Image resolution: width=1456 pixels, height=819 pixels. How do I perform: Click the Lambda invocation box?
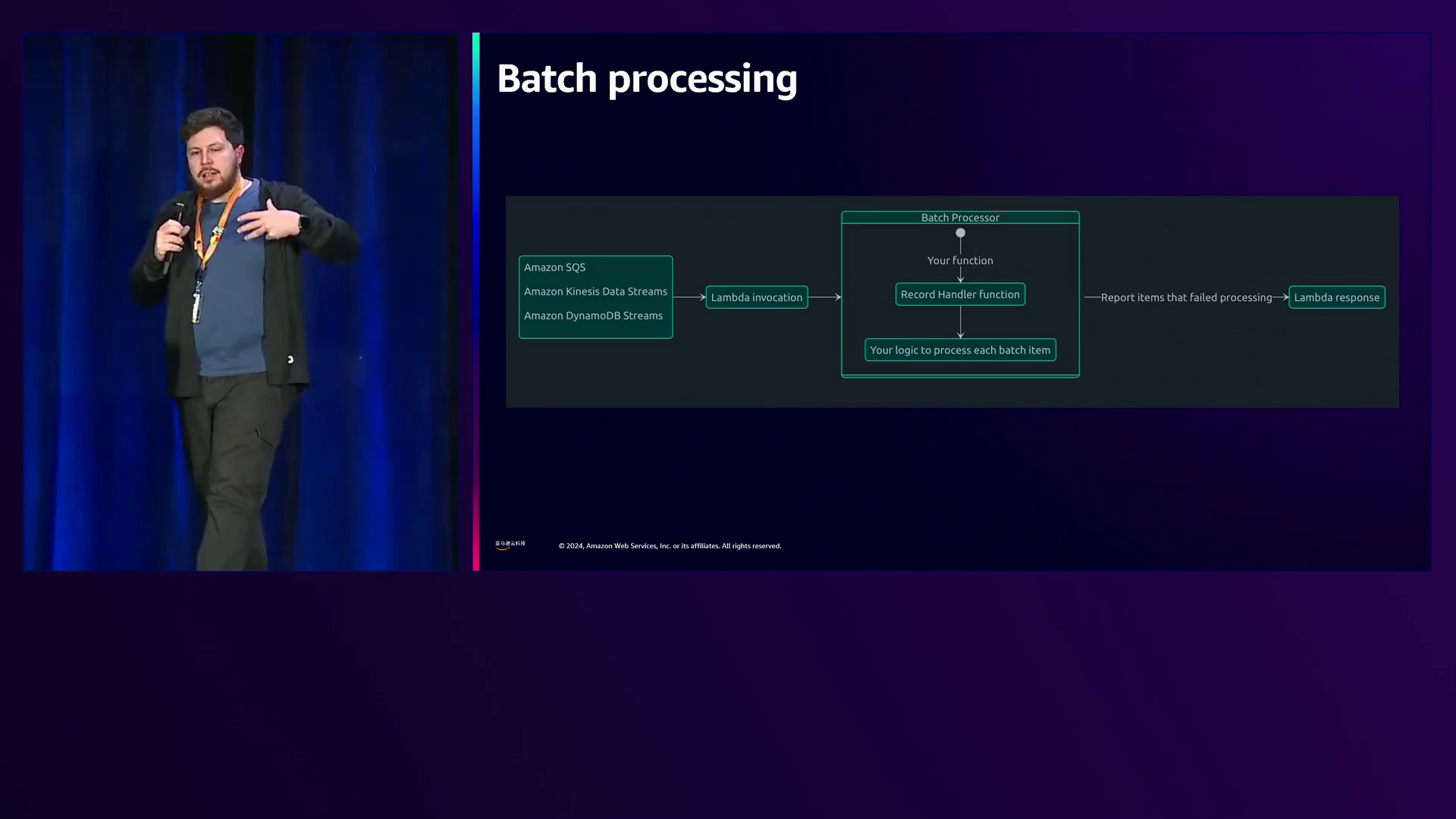point(757,297)
